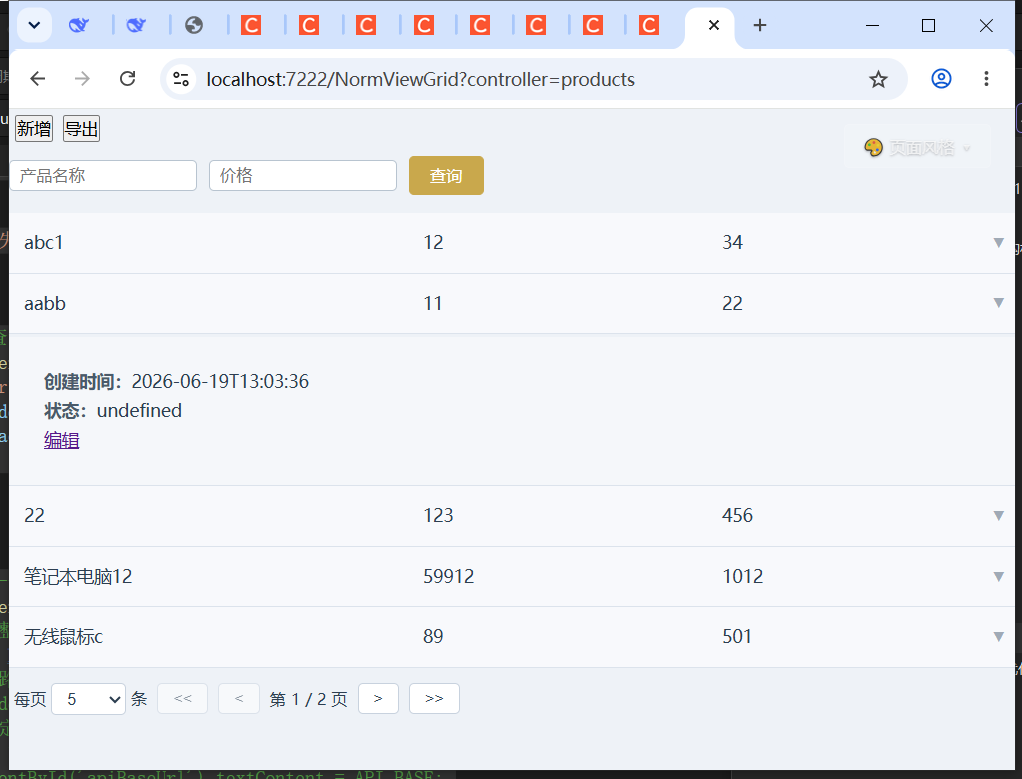
Task: Focus the 价格 input field
Action: click(x=302, y=175)
